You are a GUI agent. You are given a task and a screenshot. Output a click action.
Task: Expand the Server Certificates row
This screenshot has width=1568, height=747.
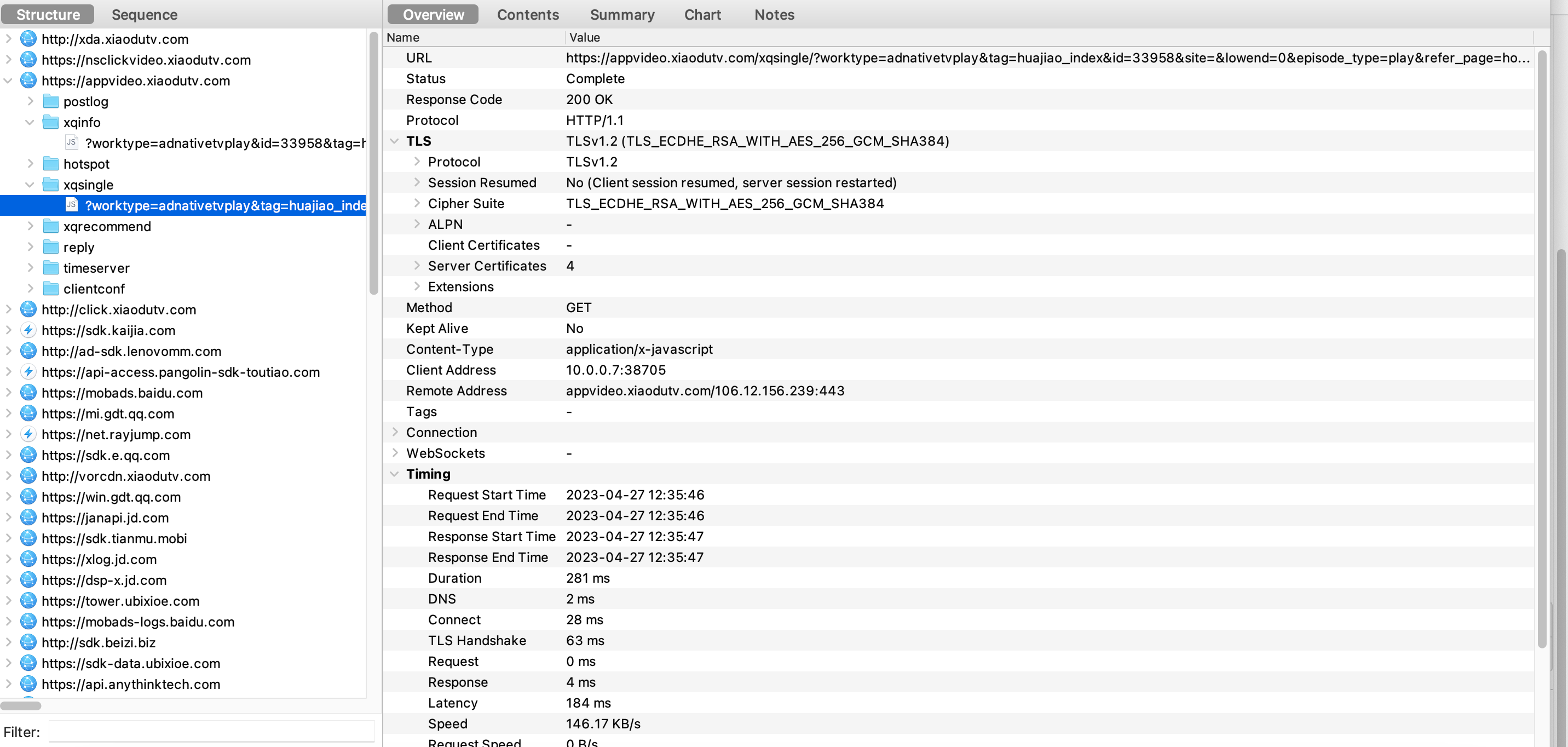click(x=417, y=266)
